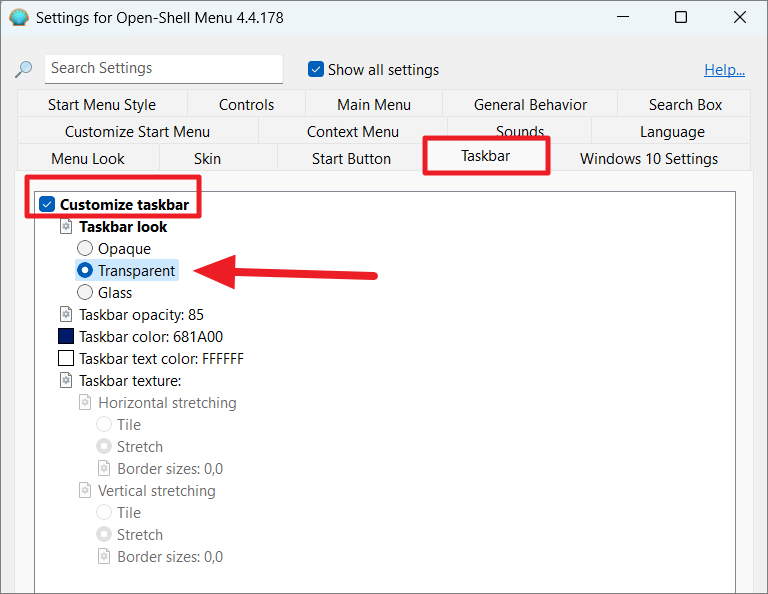Click the white Taskbar text color swatch
Viewport: 768px width, 594px height.
[66, 358]
